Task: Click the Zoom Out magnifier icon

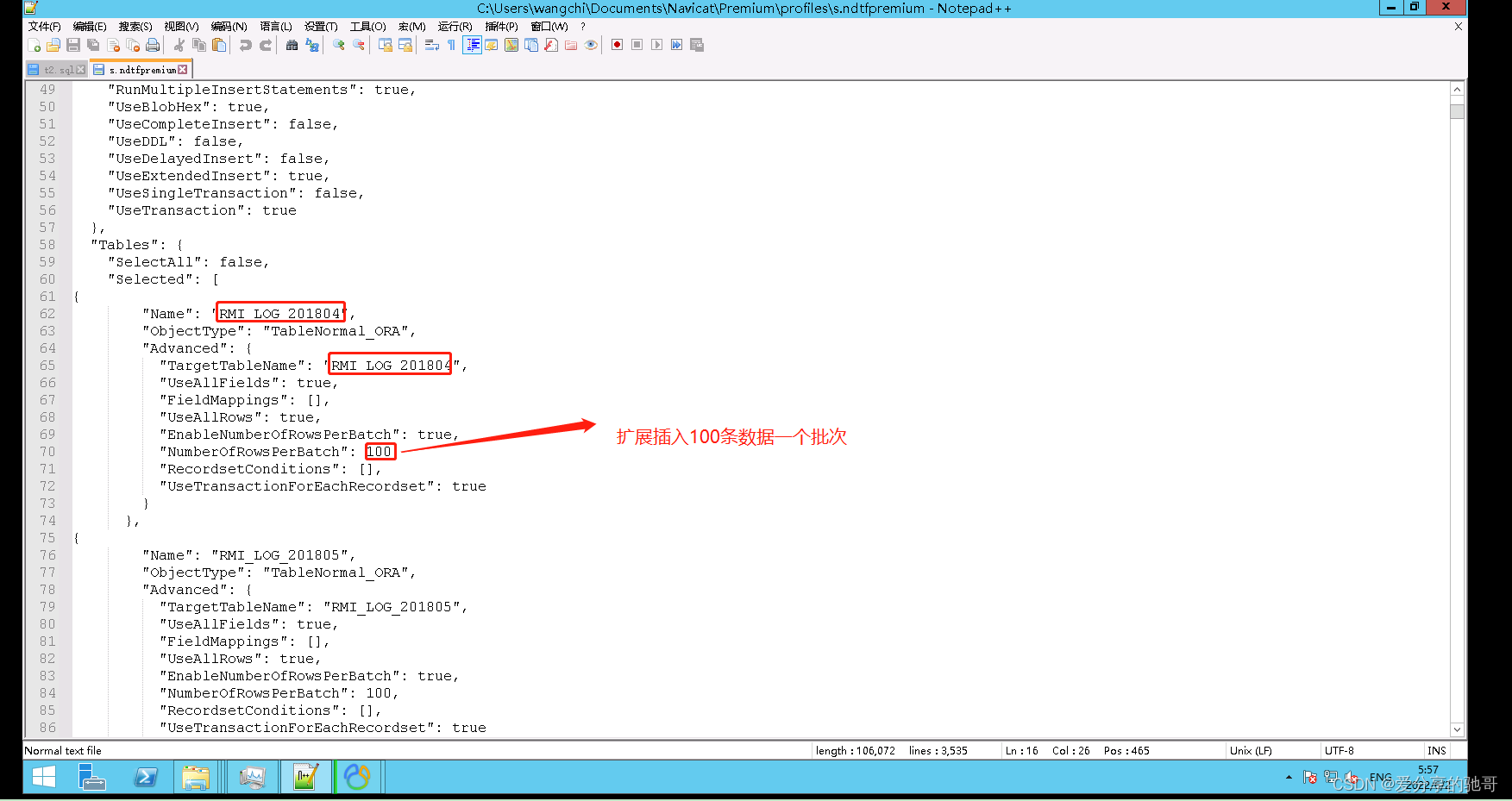Action: pyautogui.click(x=359, y=45)
